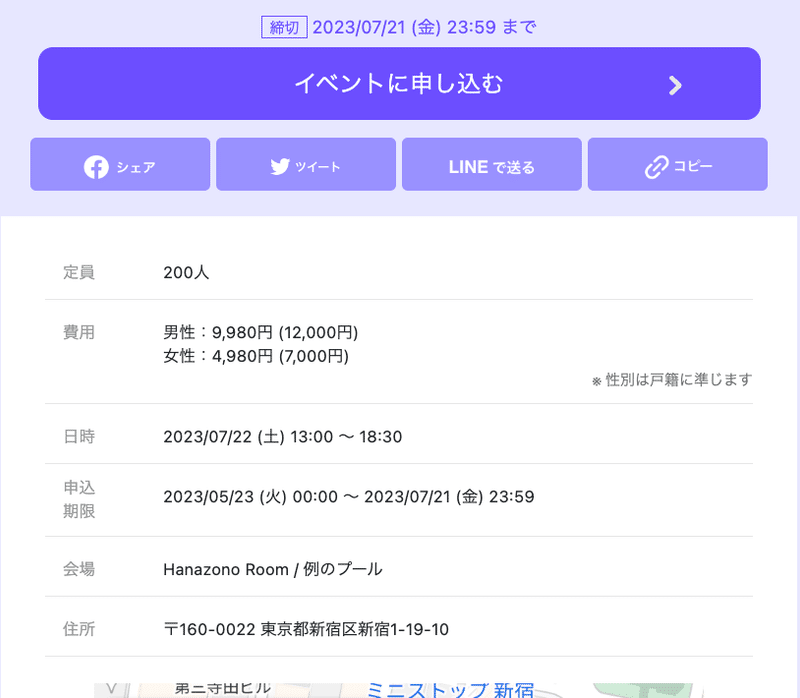Screen dimensions: 800x698
Task: Click the ミニストップ 新宿 map label
Action: [x=451, y=690]
